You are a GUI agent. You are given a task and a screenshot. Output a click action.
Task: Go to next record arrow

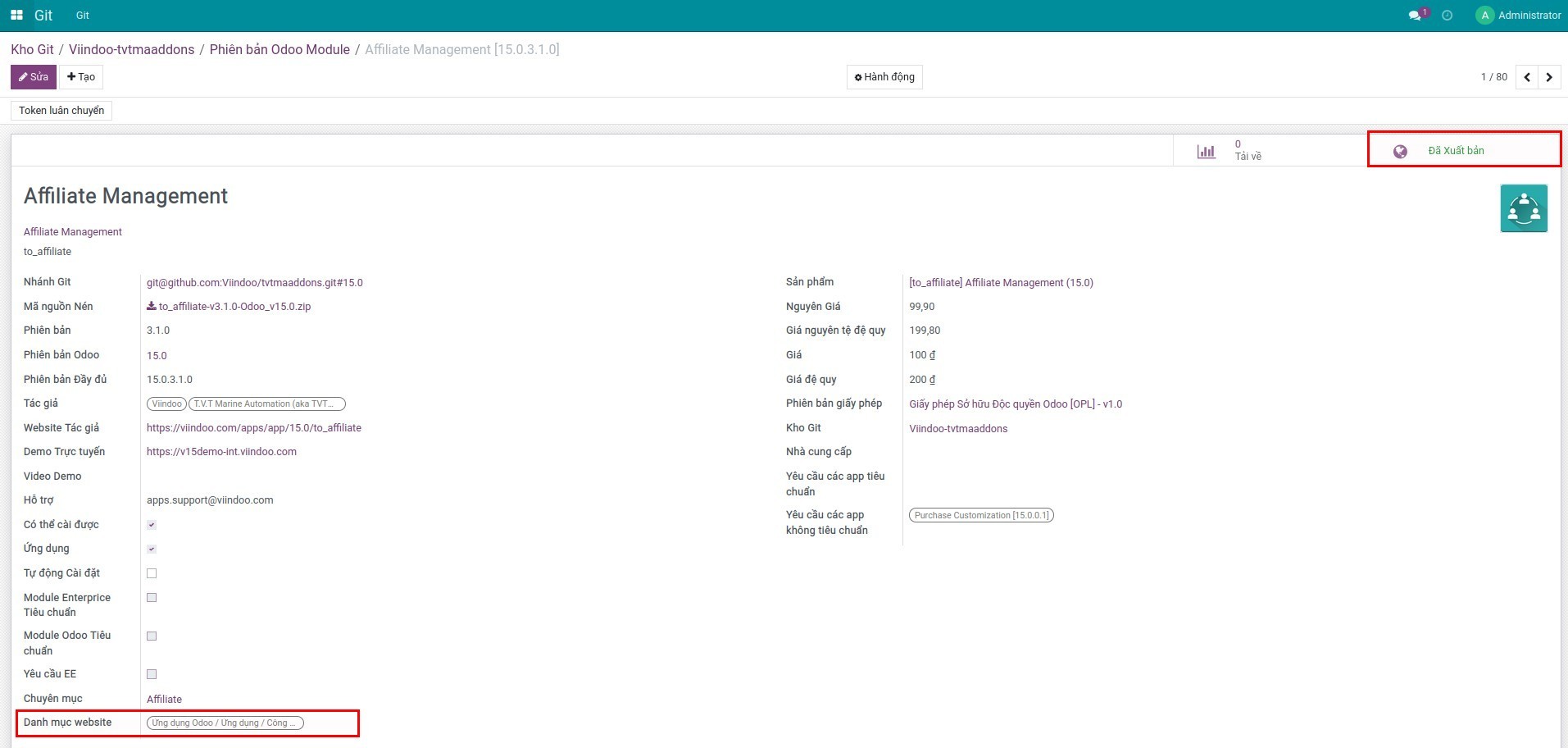1549,77
